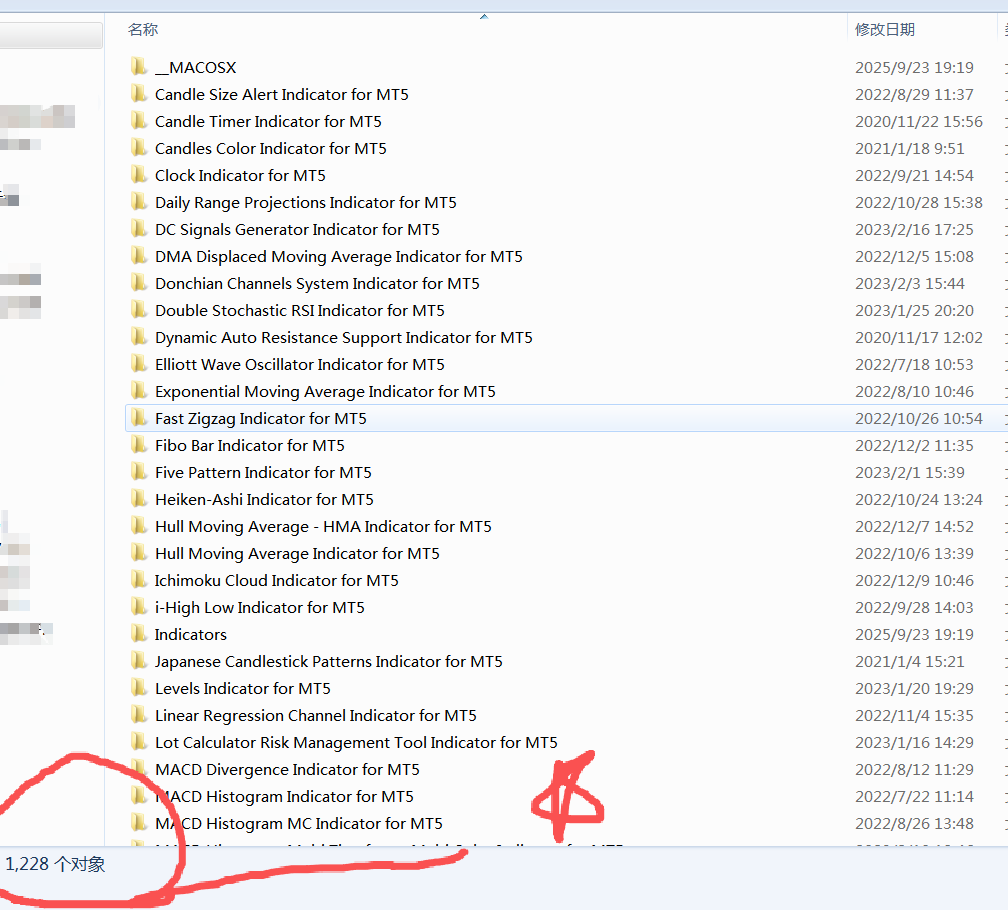Viewport: 1008px width, 910px height.
Task: Select the name 'Elliott Wave Oscillator Indicator for MT5'
Action: tap(300, 364)
